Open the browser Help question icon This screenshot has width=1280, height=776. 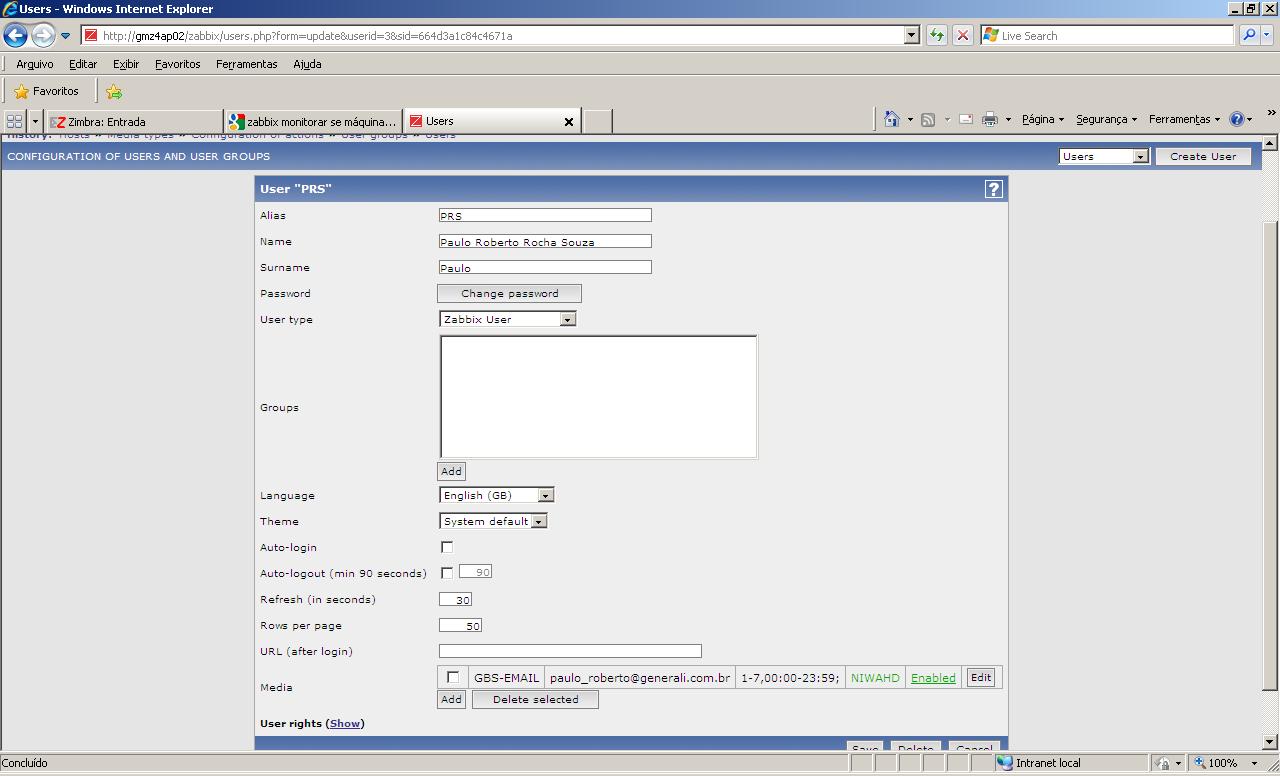1237,119
